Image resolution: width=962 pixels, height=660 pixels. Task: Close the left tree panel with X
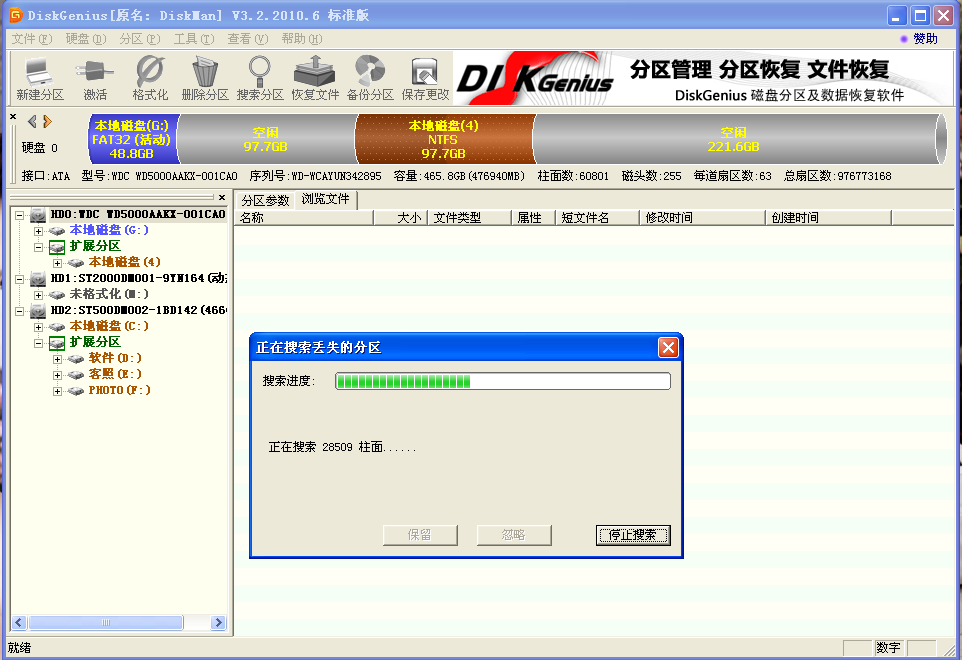point(222,198)
